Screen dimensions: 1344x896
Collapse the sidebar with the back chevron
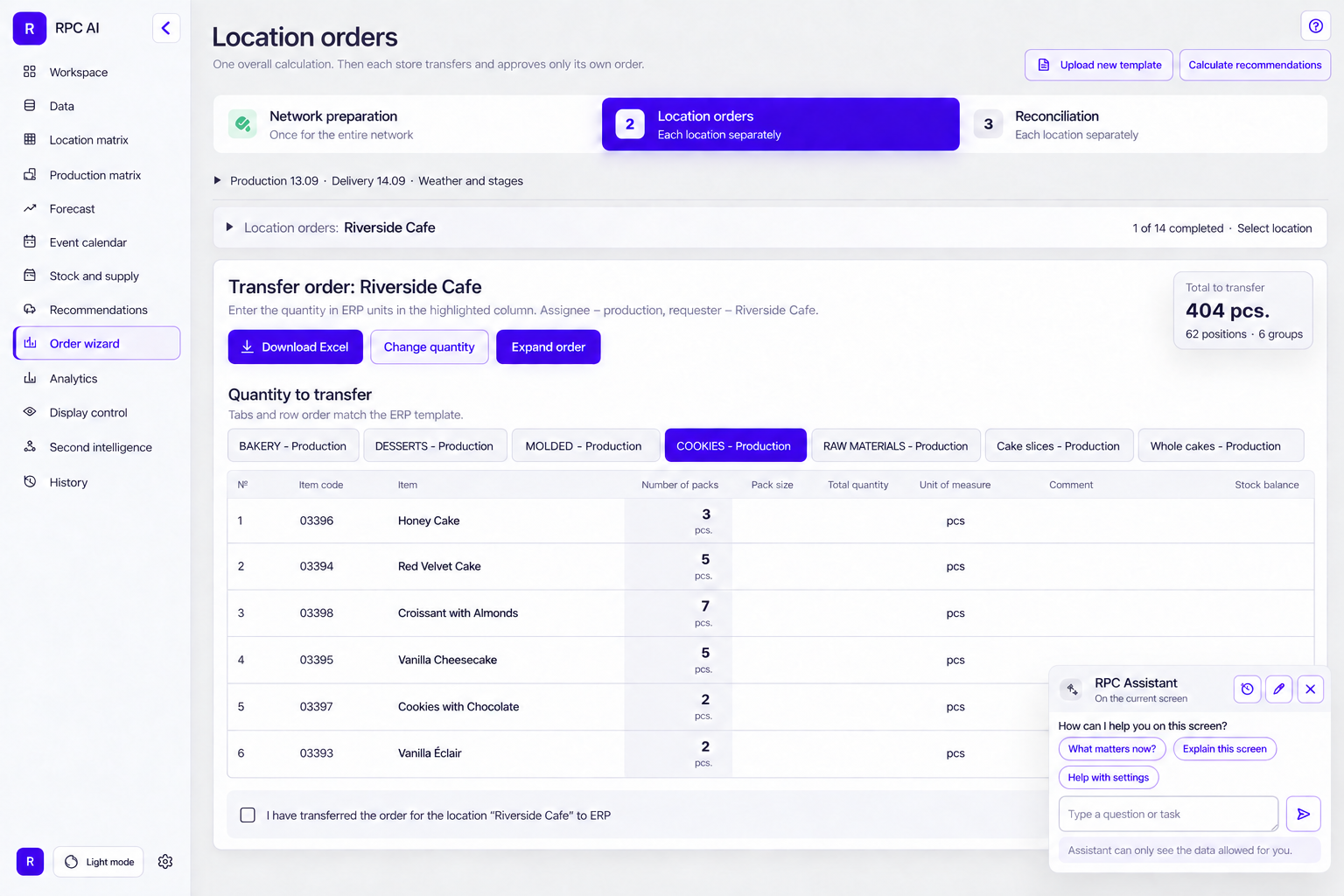point(166,28)
